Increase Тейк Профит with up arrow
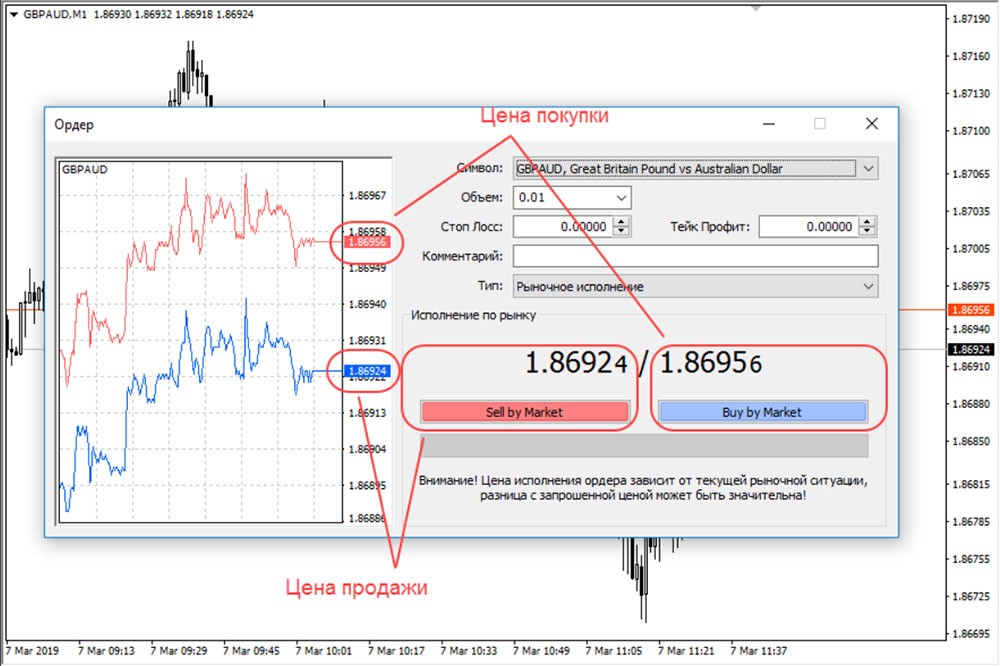 click(x=867, y=221)
